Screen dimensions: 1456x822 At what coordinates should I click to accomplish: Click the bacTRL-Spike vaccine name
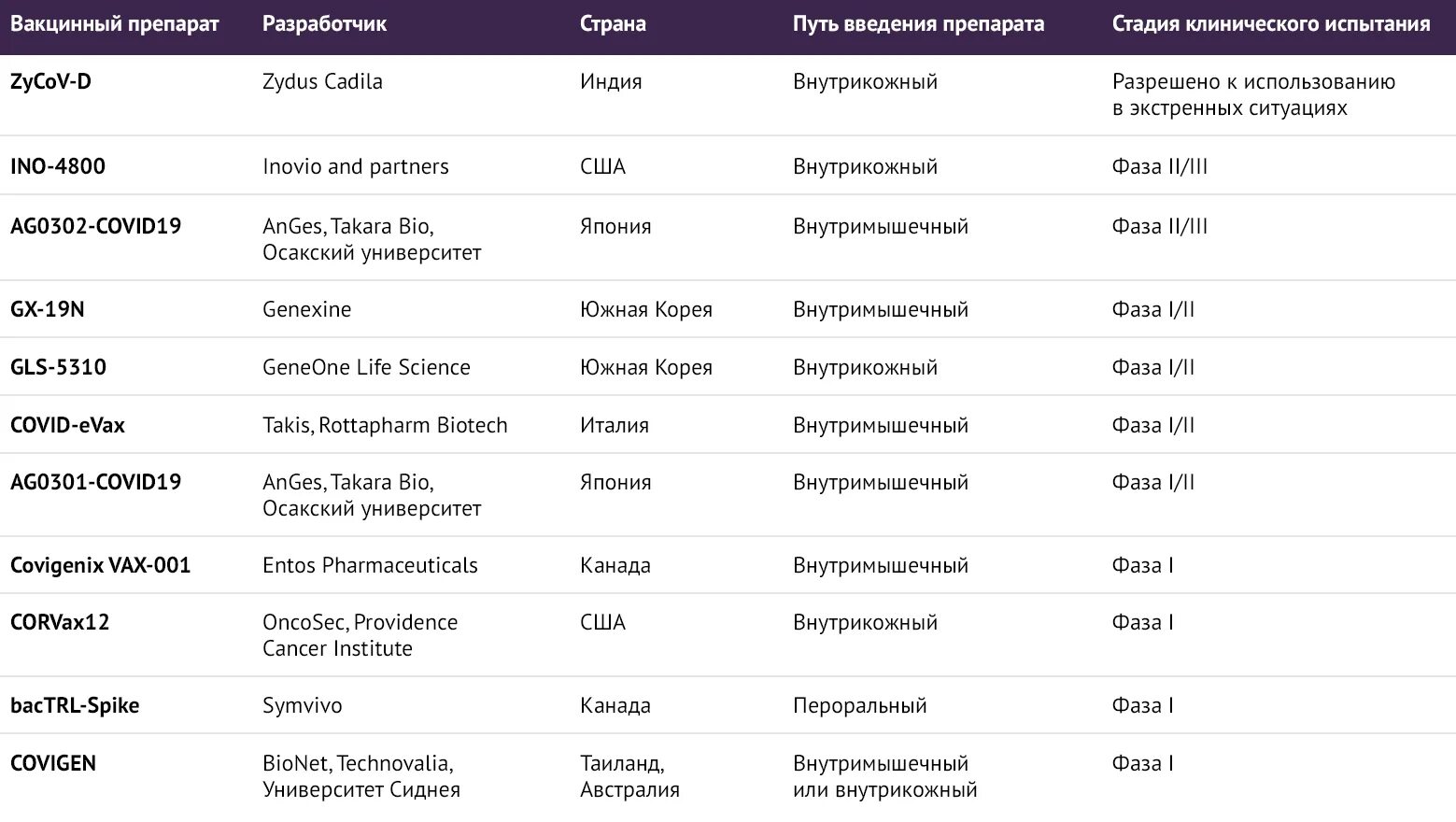pyautogui.click(x=75, y=705)
